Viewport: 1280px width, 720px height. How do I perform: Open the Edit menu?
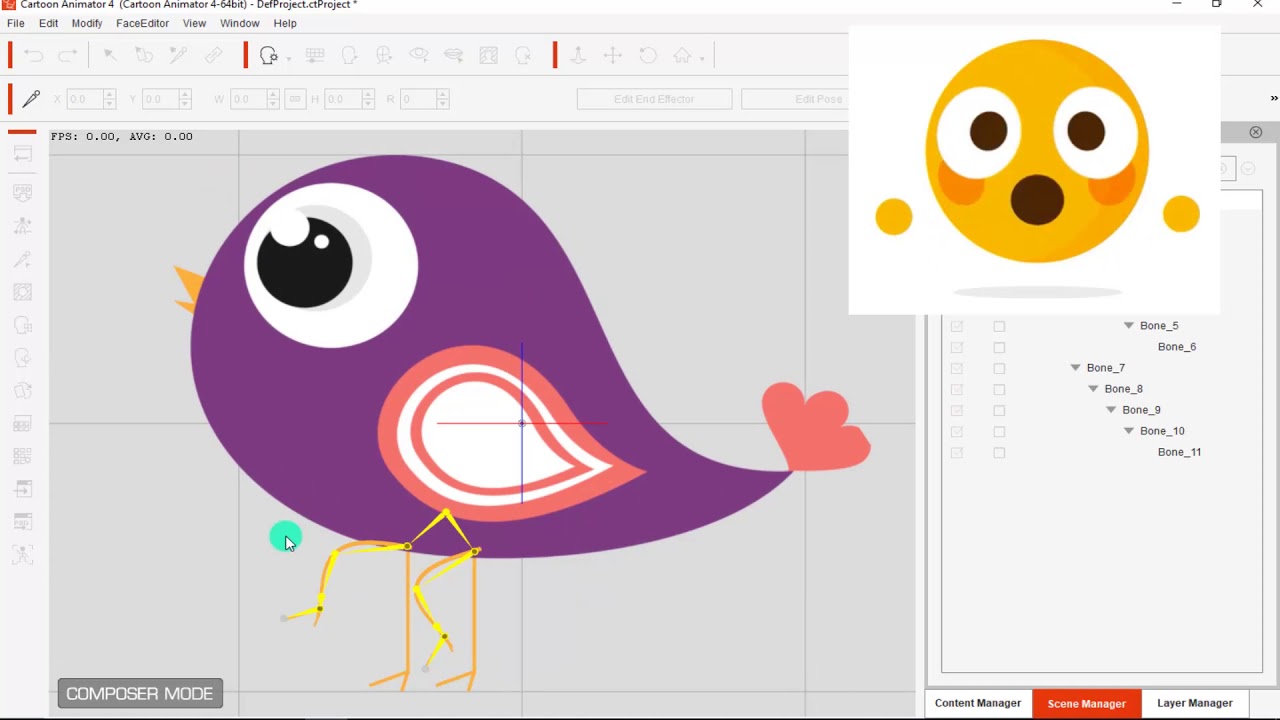click(48, 23)
